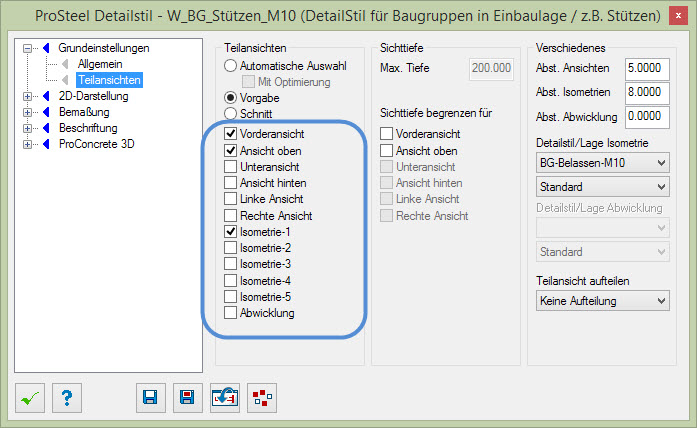Click the blue arrow icon beside Grundeinstellungen
The width and height of the screenshot is (697, 428).
(x=46, y=48)
